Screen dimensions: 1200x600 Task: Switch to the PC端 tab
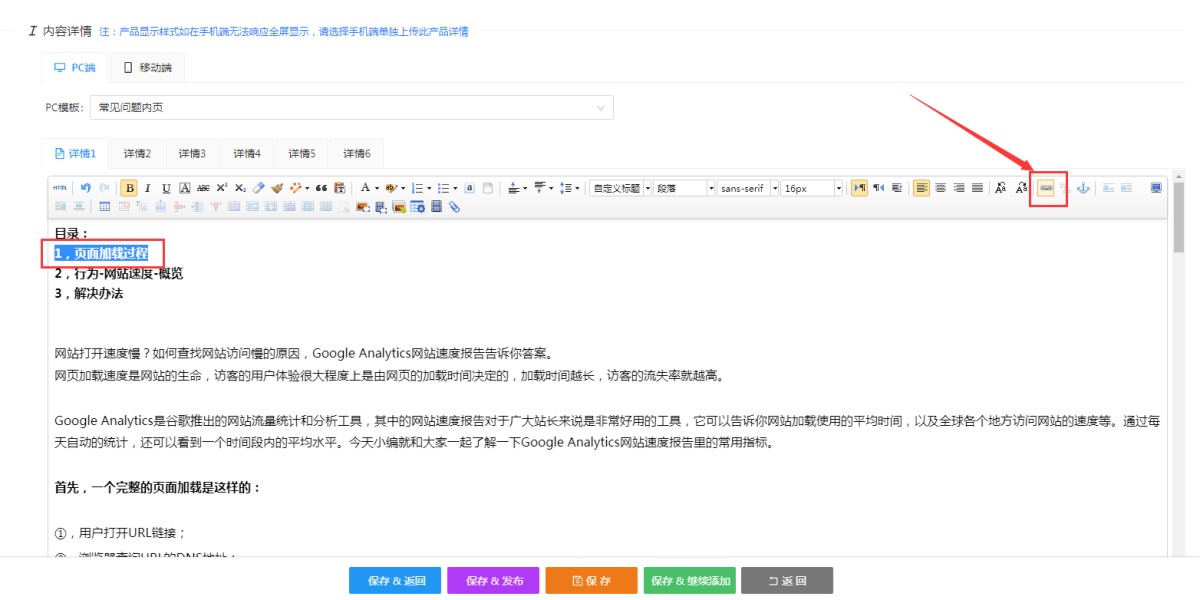click(x=75, y=68)
